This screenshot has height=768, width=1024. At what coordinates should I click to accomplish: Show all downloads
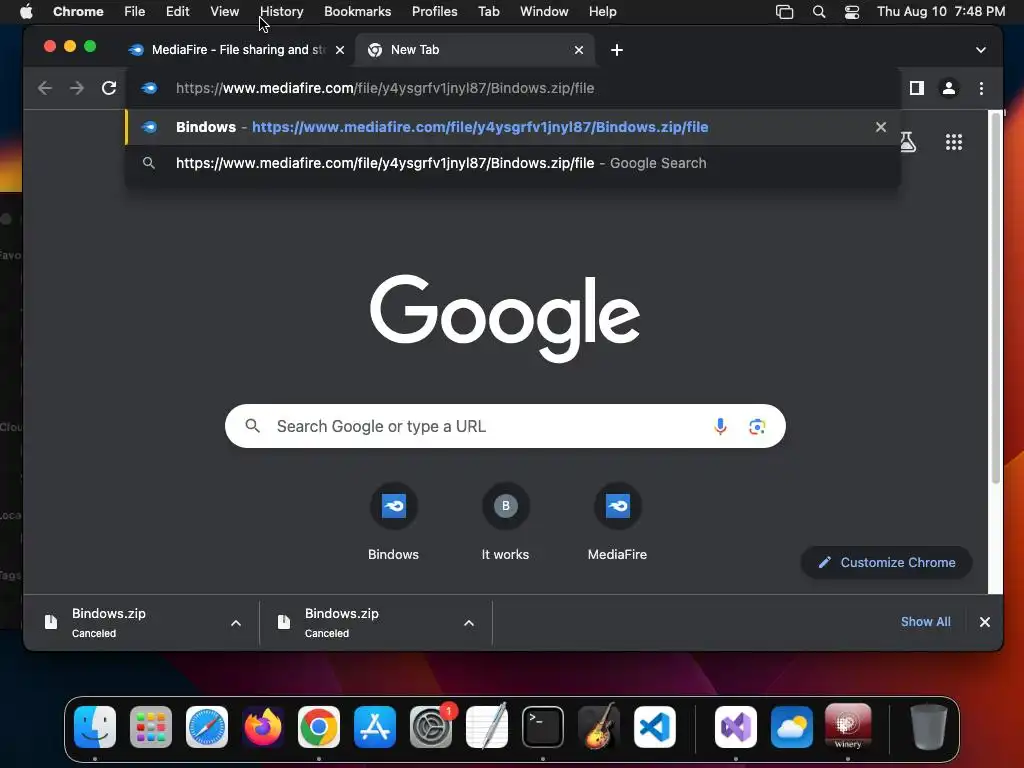(x=925, y=622)
